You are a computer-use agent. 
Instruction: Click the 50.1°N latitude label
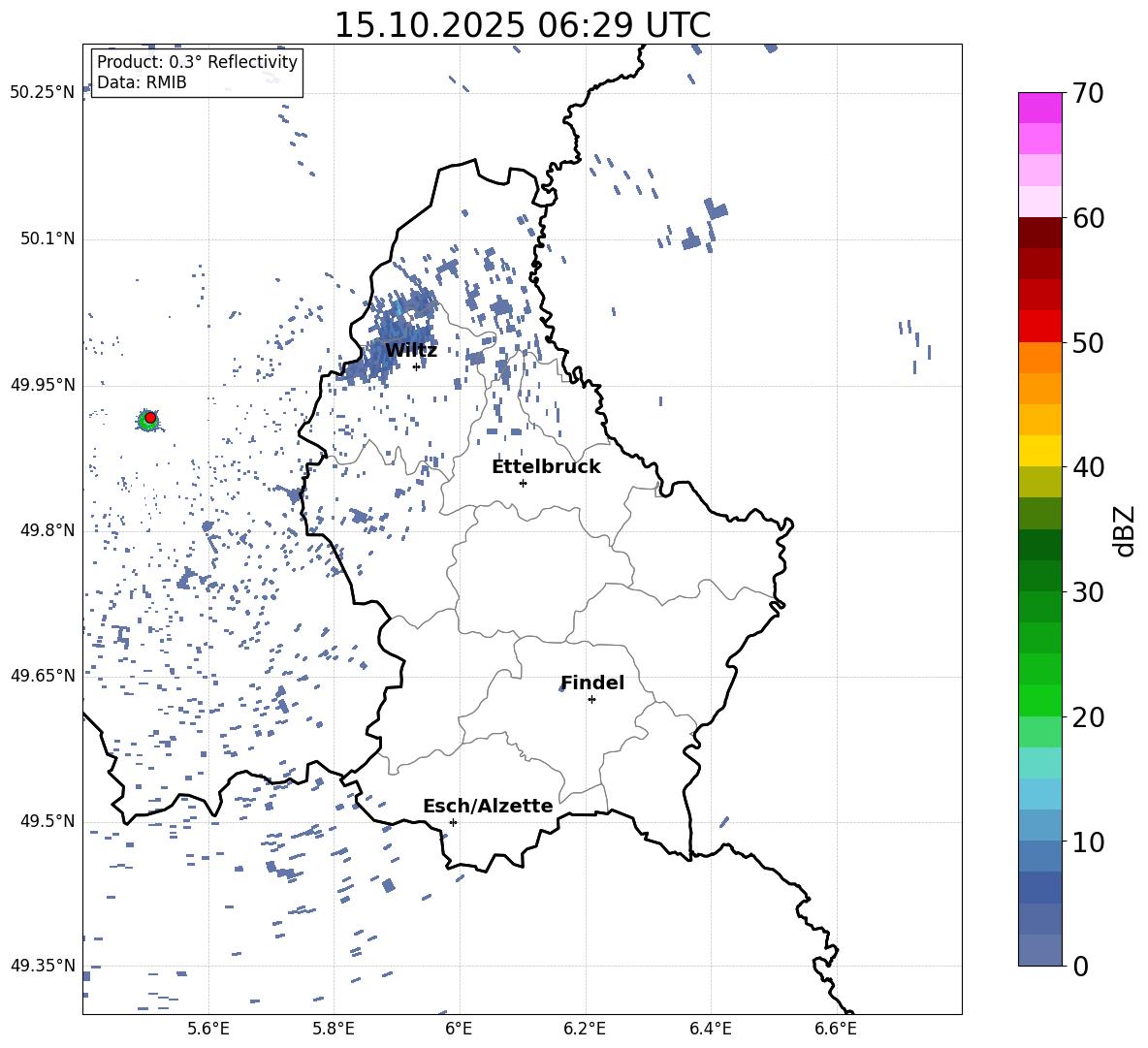coord(48,239)
